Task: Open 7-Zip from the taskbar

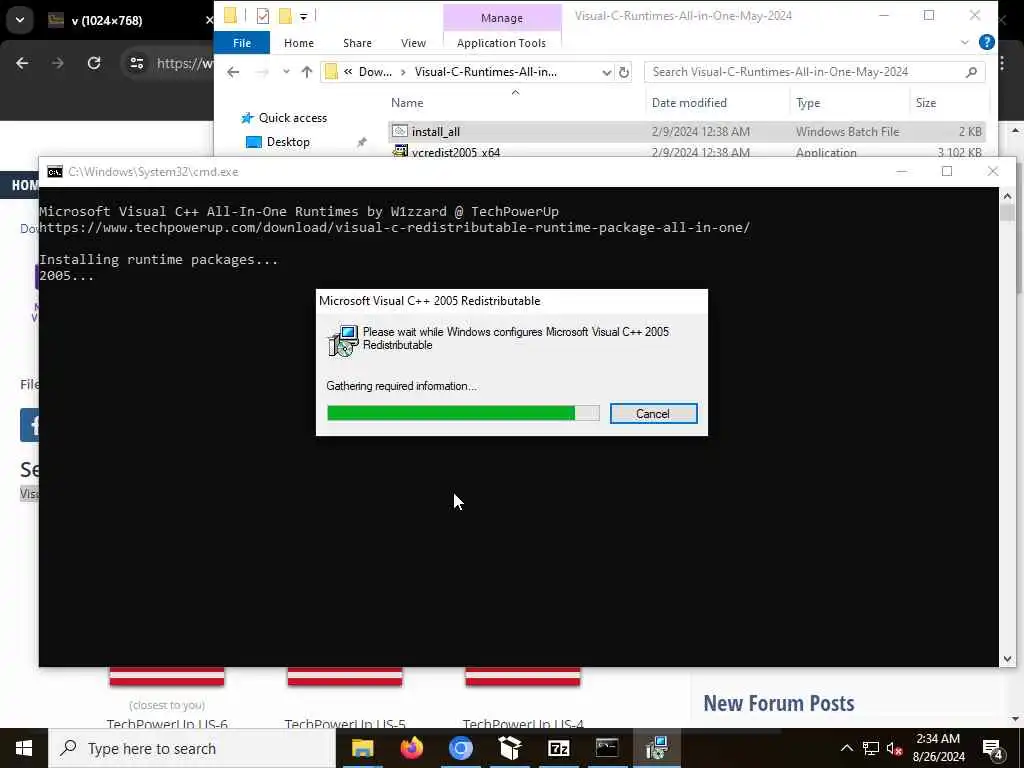Action: click(558, 748)
